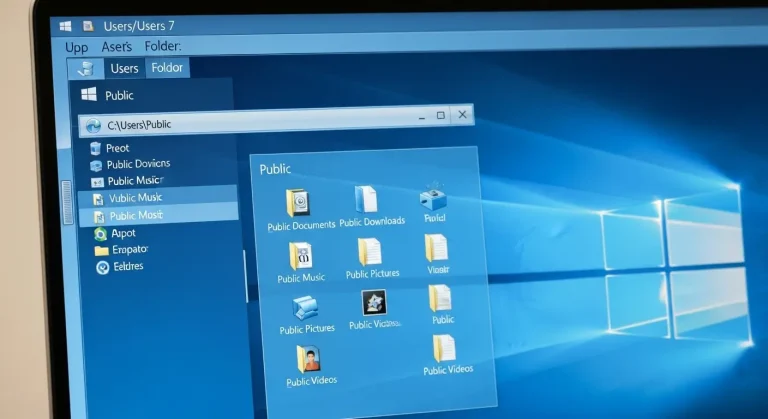Open Aipot with the green circular icon

pyautogui.click(x=115, y=233)
